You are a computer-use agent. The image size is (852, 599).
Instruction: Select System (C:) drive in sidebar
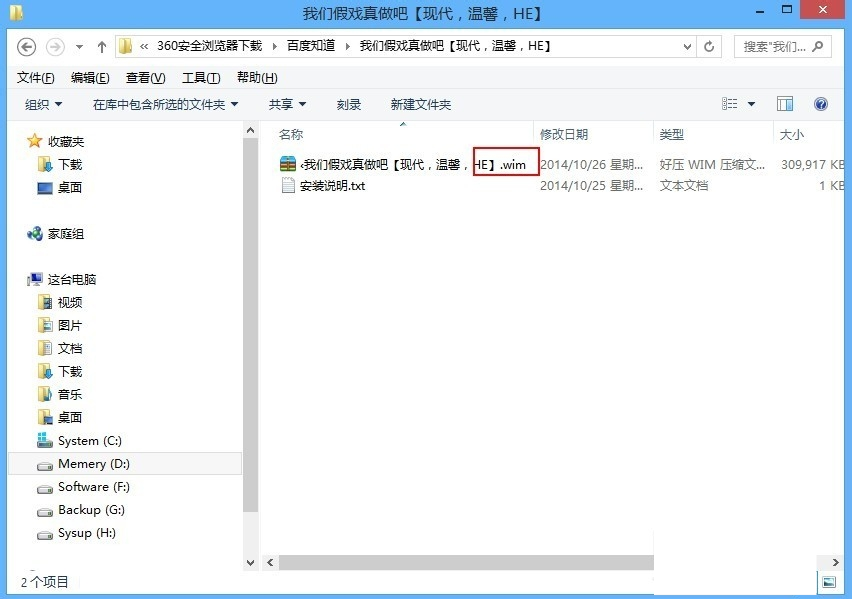(92, 441)
